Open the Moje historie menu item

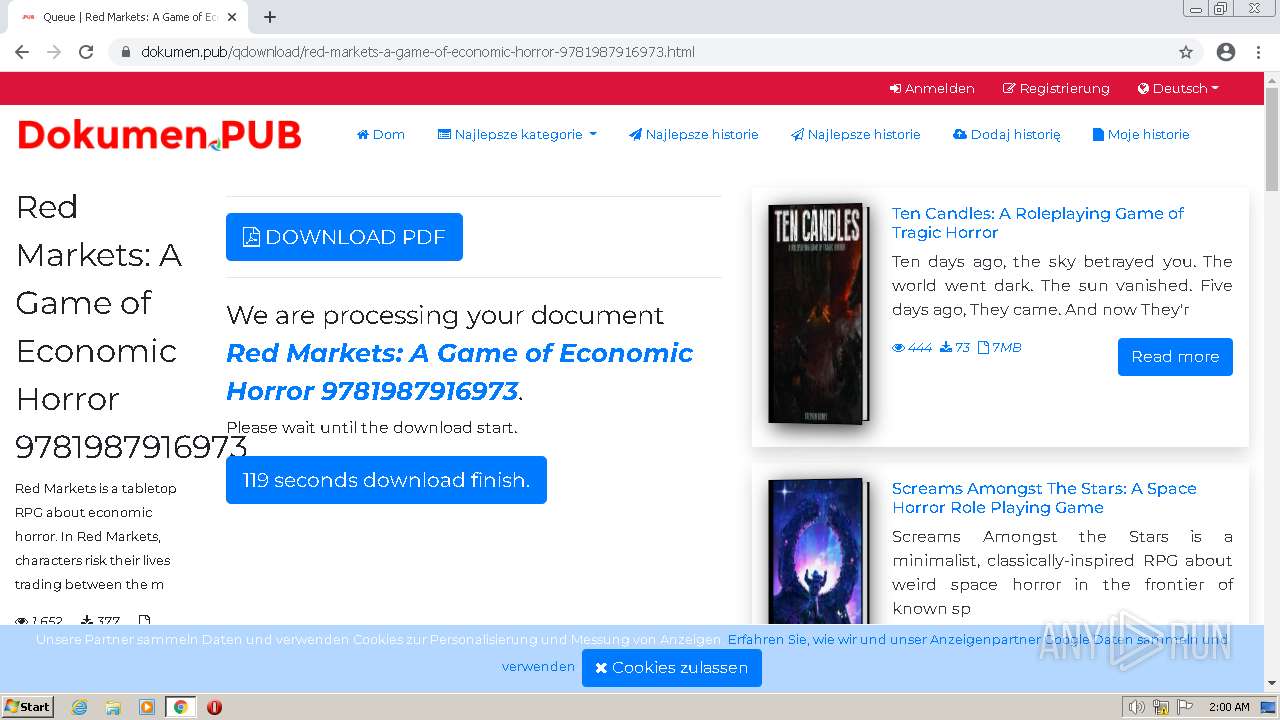coord(1141,134)
